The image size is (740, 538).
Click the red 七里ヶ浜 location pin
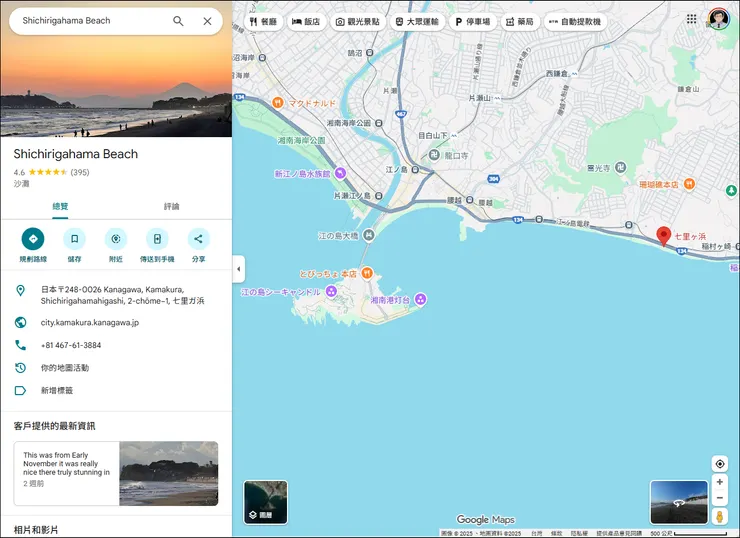[664, 236]
